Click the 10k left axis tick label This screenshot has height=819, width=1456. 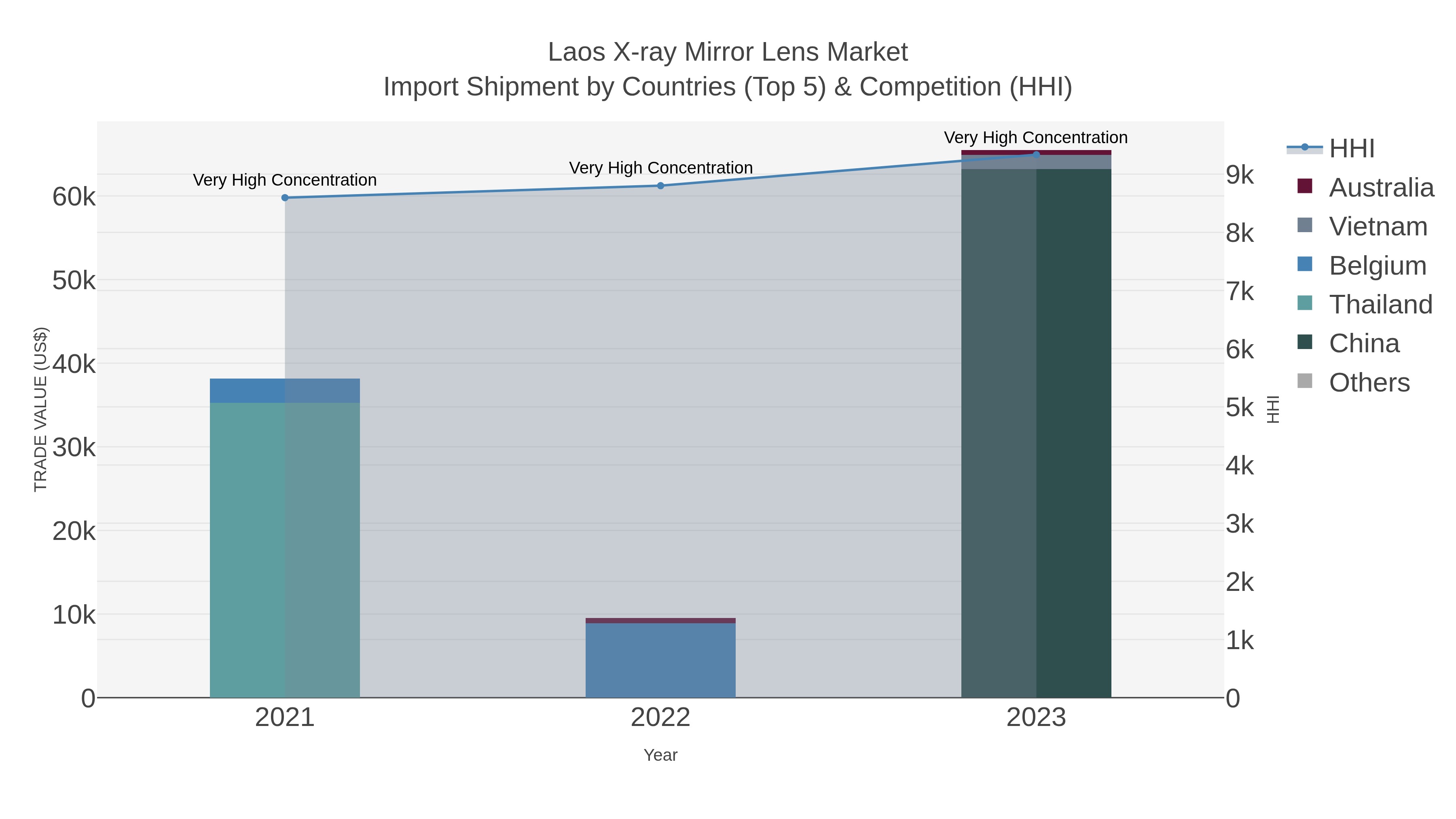click(x=74, y=615)
